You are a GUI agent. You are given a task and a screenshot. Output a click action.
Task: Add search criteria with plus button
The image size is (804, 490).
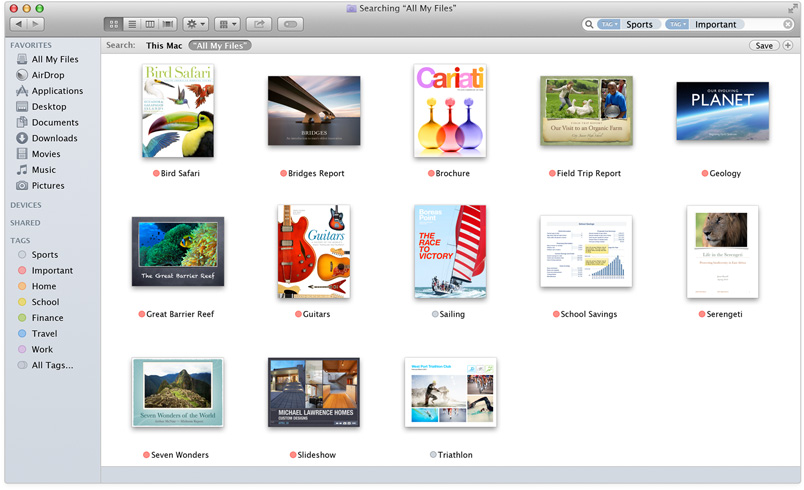(x=788, y=45)
